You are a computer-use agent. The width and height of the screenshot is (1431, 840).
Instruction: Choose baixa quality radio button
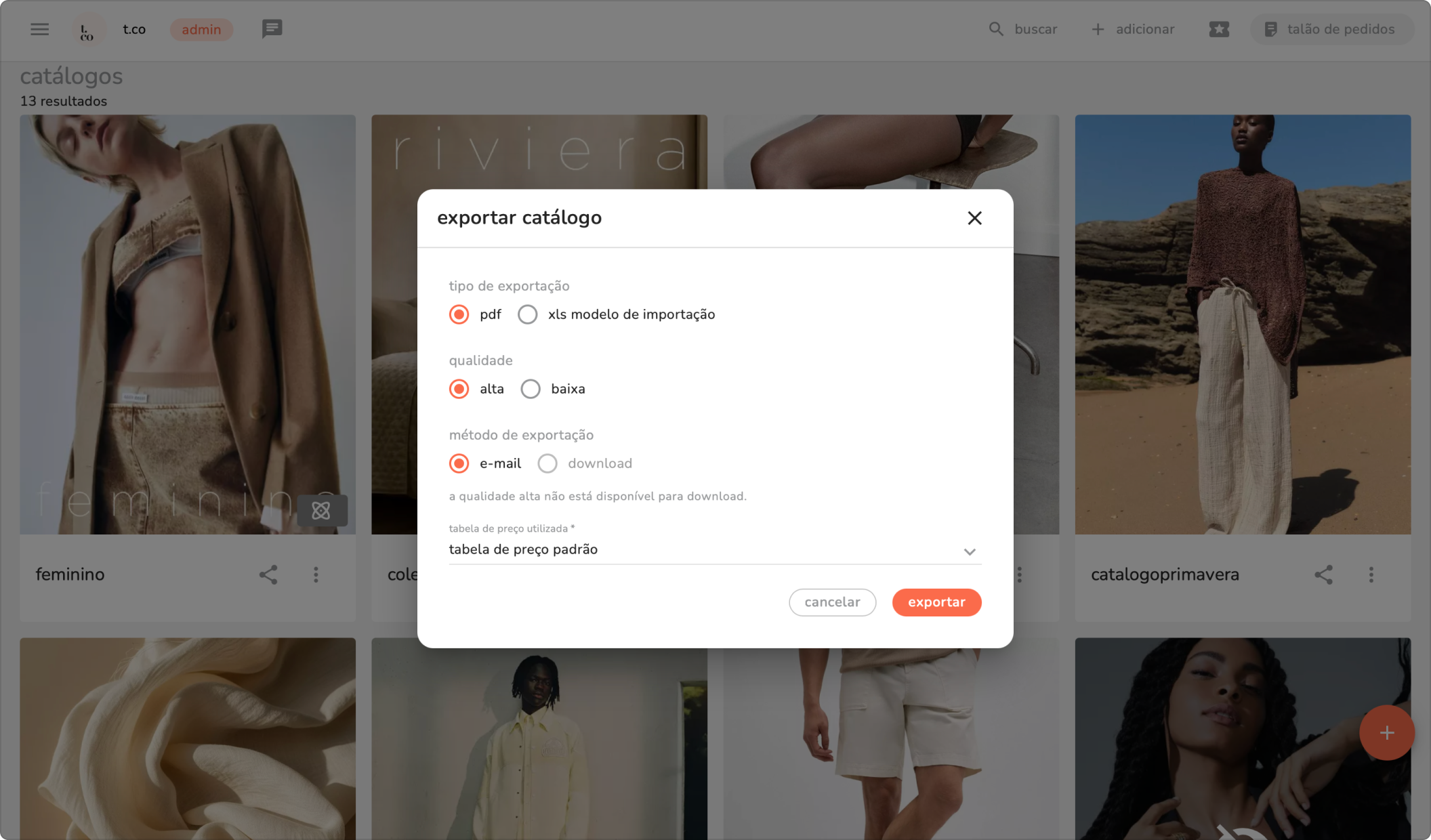(531, 389)
